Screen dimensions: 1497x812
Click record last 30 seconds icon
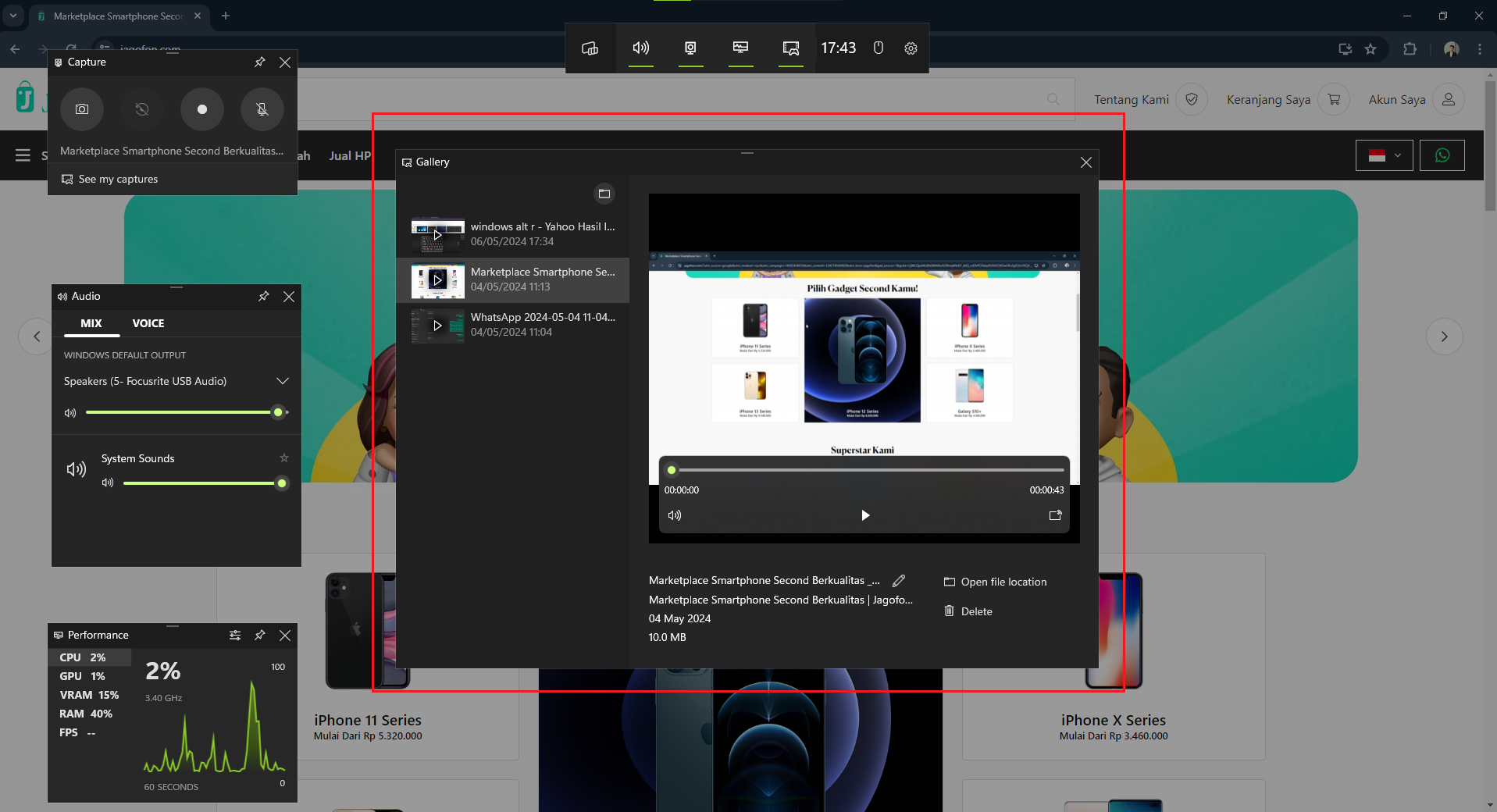[x=142, y=109]
